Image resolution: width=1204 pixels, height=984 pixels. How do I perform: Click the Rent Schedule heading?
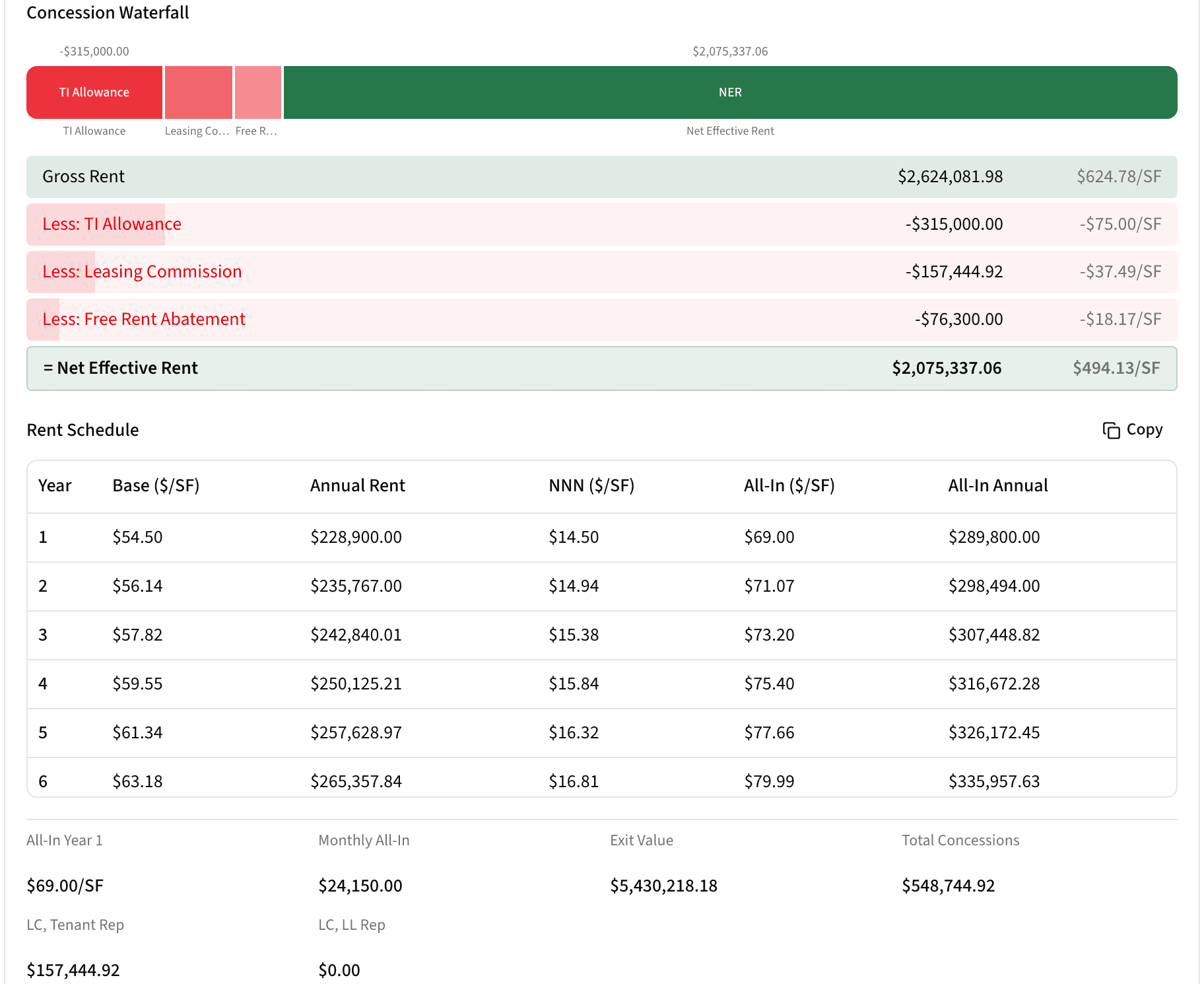point(83,430)
